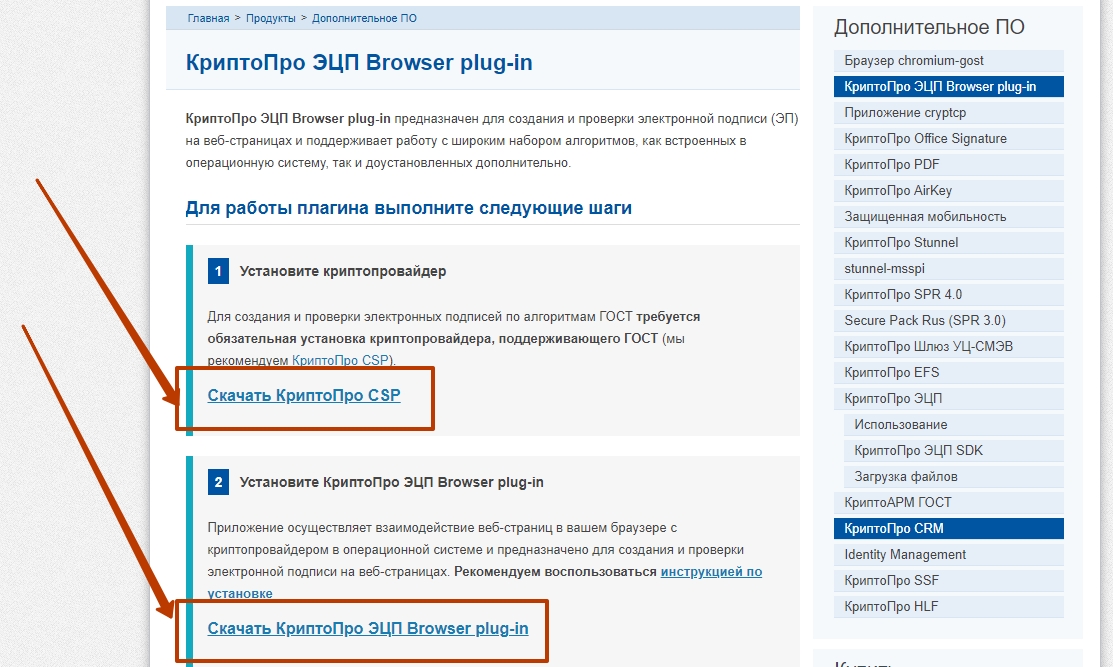Click "Secure Pack Rus (SPR 3.0)" menu item
Screen dimensions: 1113x667
point(924,321)
